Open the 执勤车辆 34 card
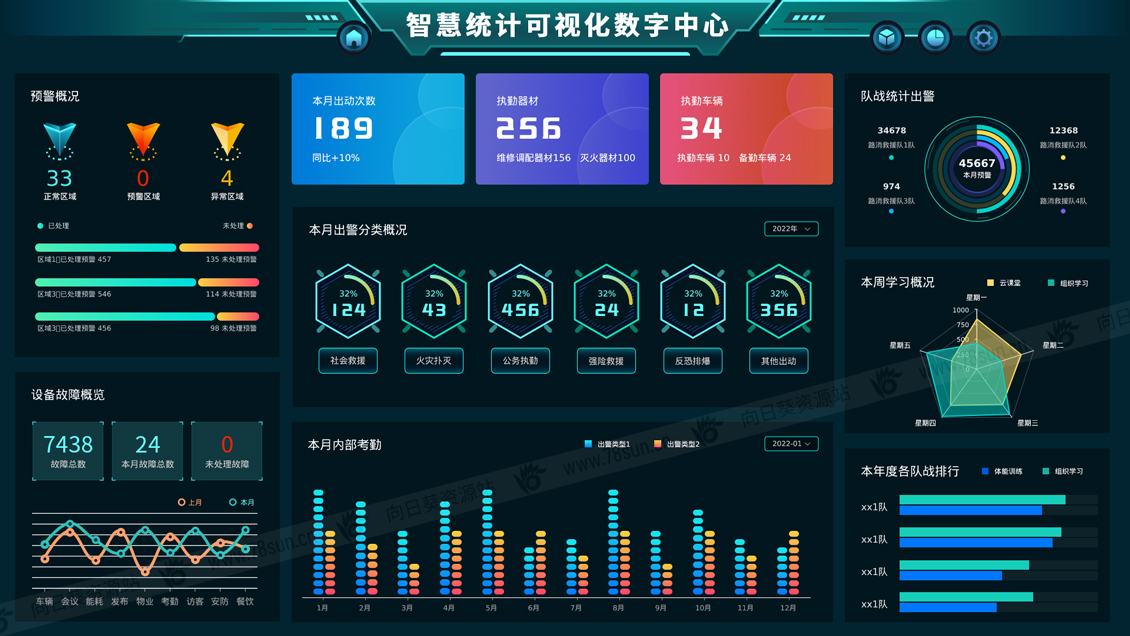The height and width of the screenshot is (636, 1130). click(x=746, y=129)
